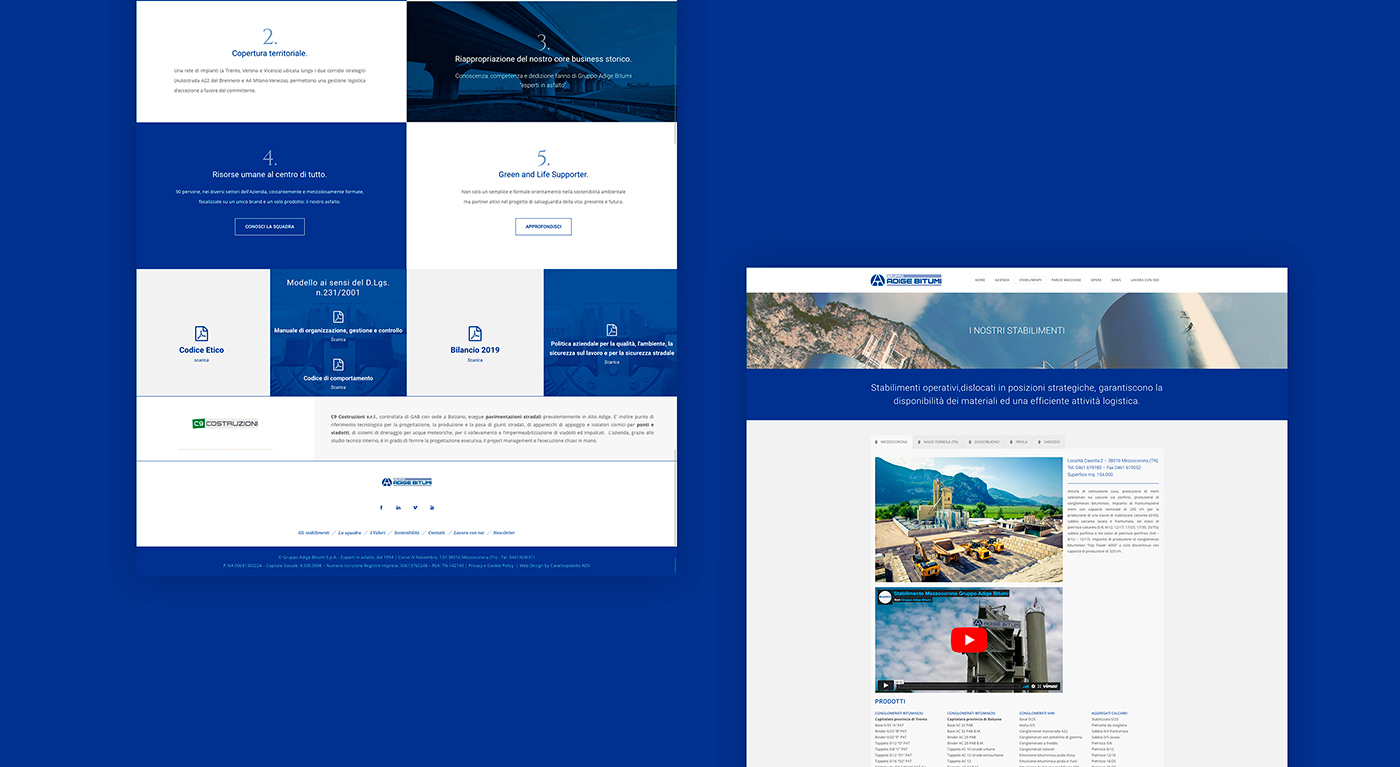
Task: Click Scarica under Bilancio 2019
Action: tap(475, 360)
